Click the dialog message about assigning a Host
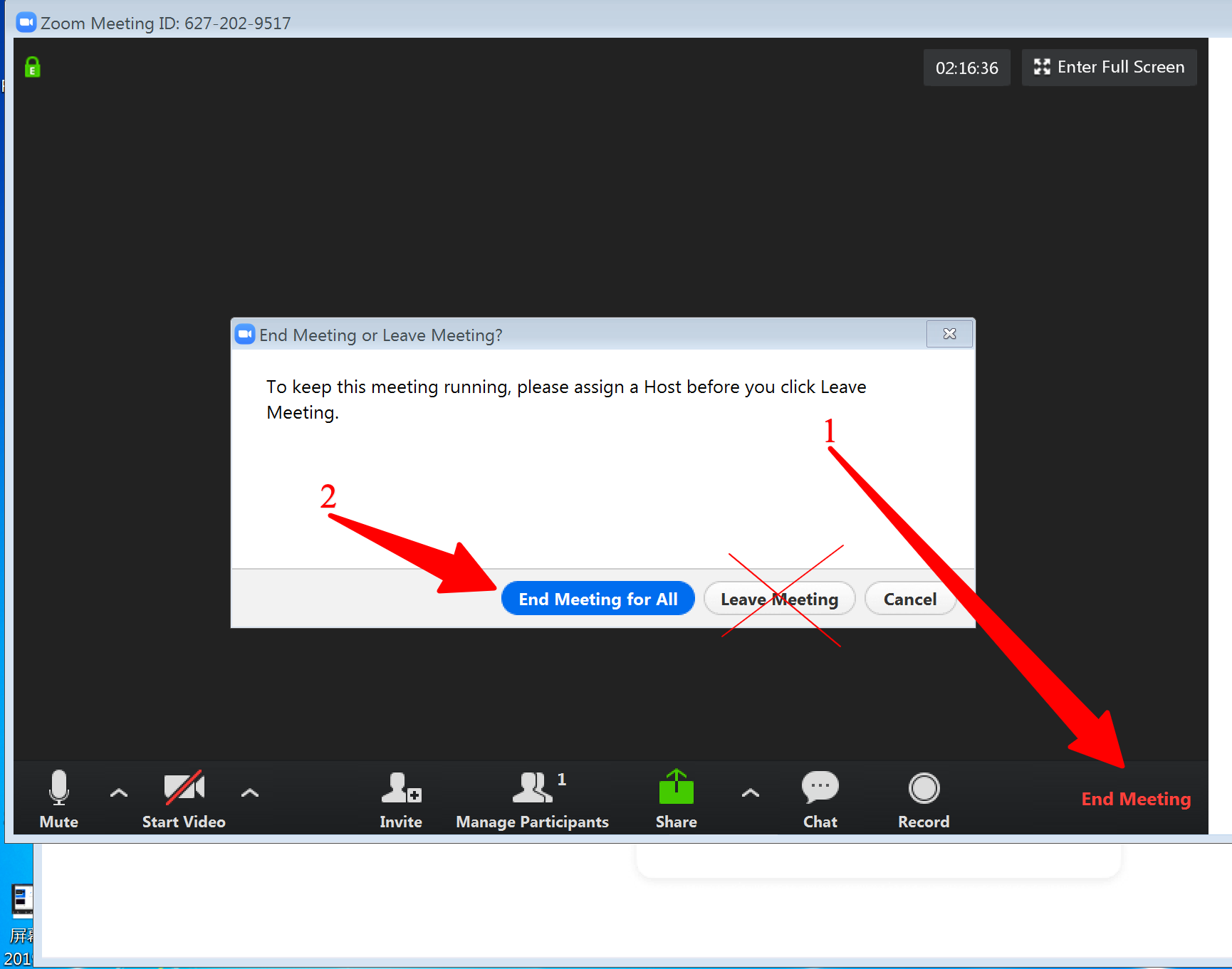Image resolution: width=1232 pixels, height=969 pixels. [x=566, y=399]
